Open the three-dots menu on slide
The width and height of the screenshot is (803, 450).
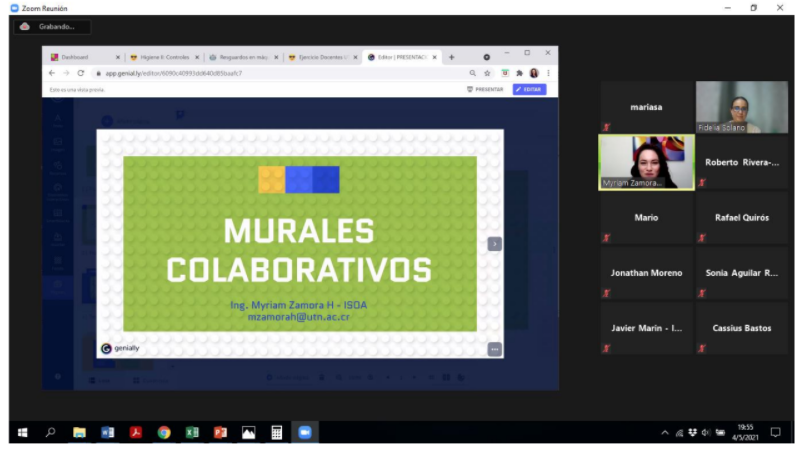pos(494,349)
